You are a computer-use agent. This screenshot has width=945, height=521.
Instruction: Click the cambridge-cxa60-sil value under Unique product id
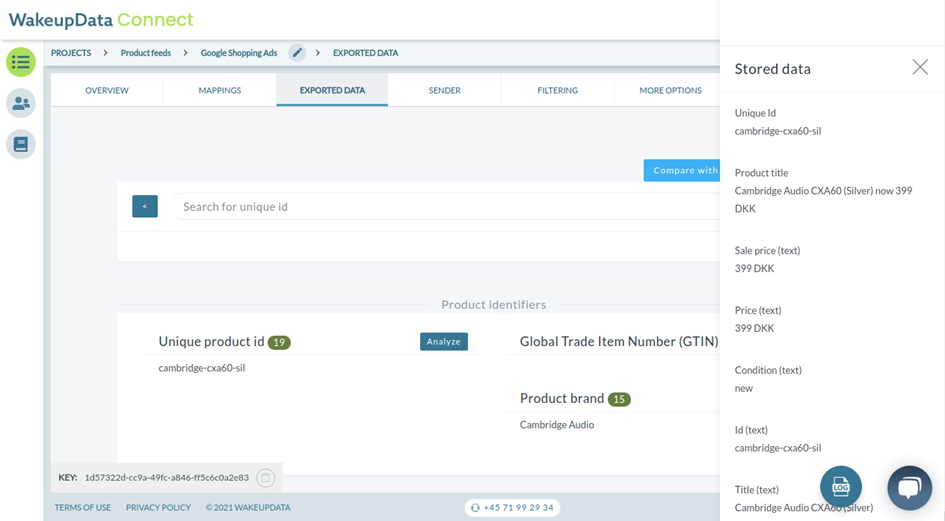[x=202, y=368]
